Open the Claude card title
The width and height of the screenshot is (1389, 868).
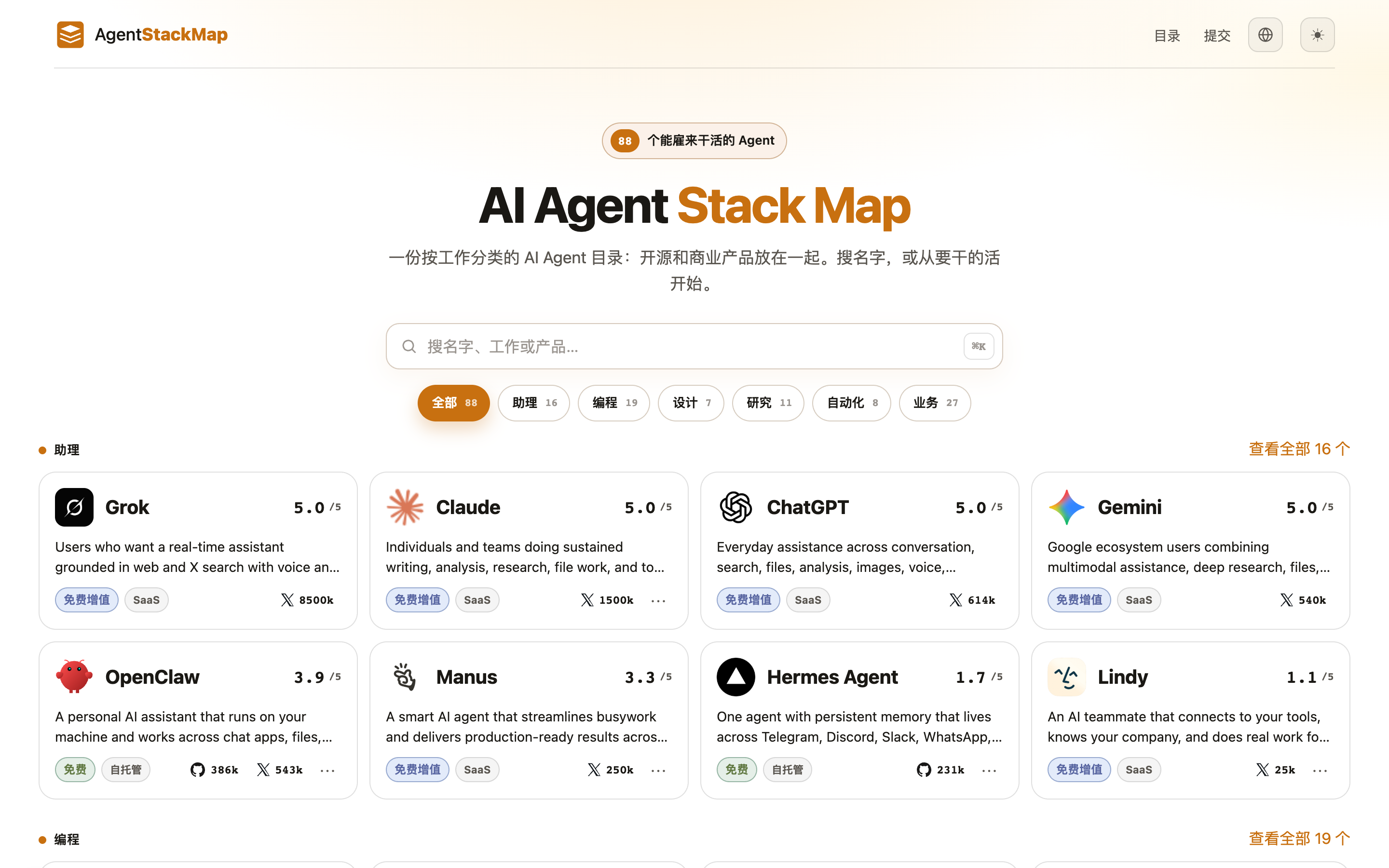point(468,507)
